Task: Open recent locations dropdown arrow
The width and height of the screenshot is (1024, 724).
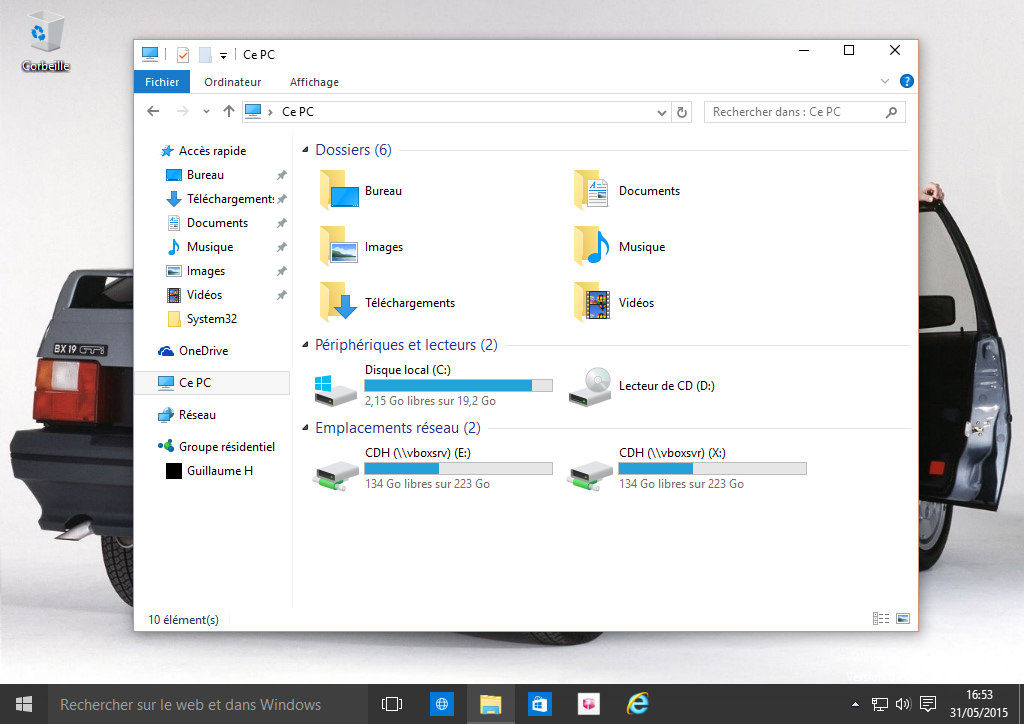Action: click(206, 112)
